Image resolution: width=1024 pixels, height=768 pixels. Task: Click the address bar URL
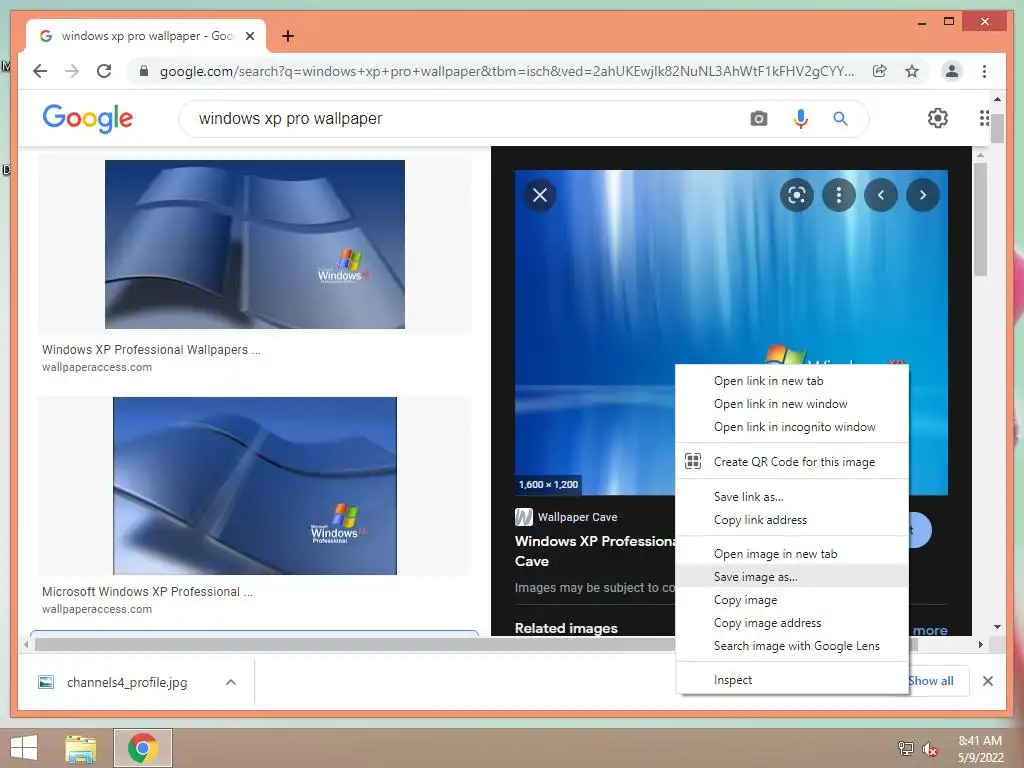(507, 71)
